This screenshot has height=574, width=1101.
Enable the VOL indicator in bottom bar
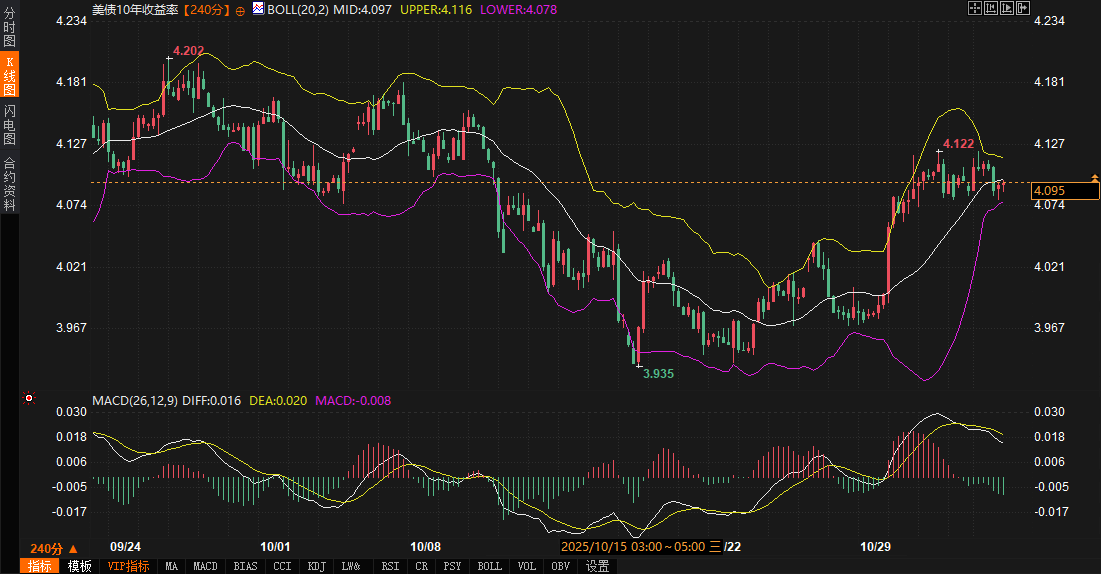pyautogui.click(x=527, y=566)
